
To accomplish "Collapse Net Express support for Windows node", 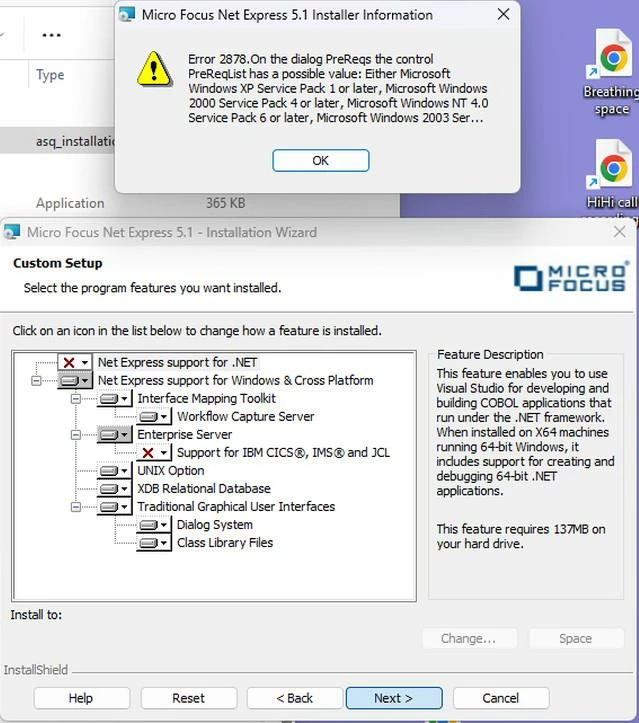I will pyautogui.click(x=36, y=380).
